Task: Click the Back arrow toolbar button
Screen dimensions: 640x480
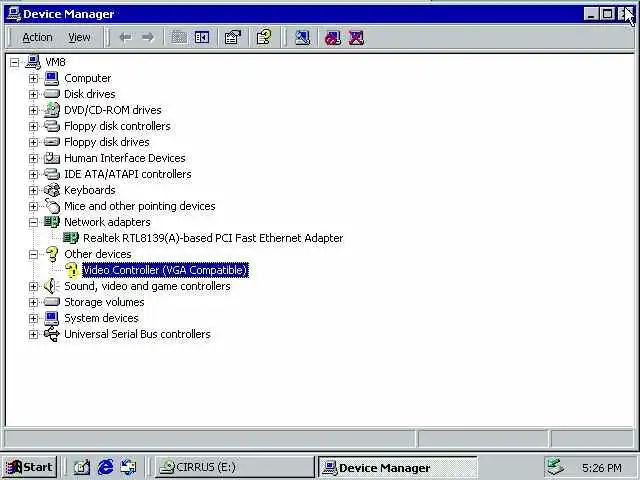Action: point(125,38)
